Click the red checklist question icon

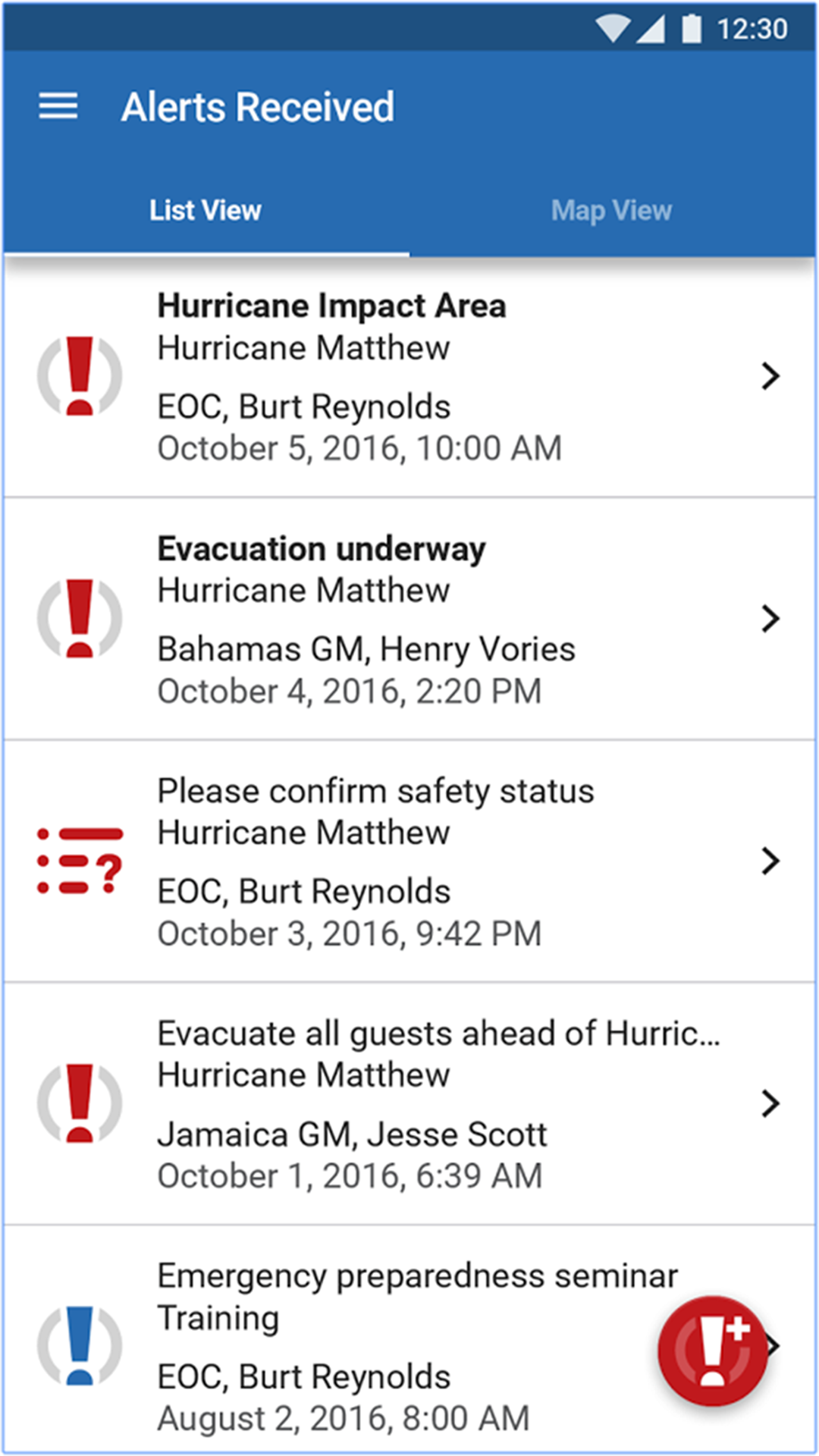tap(80, 861)
